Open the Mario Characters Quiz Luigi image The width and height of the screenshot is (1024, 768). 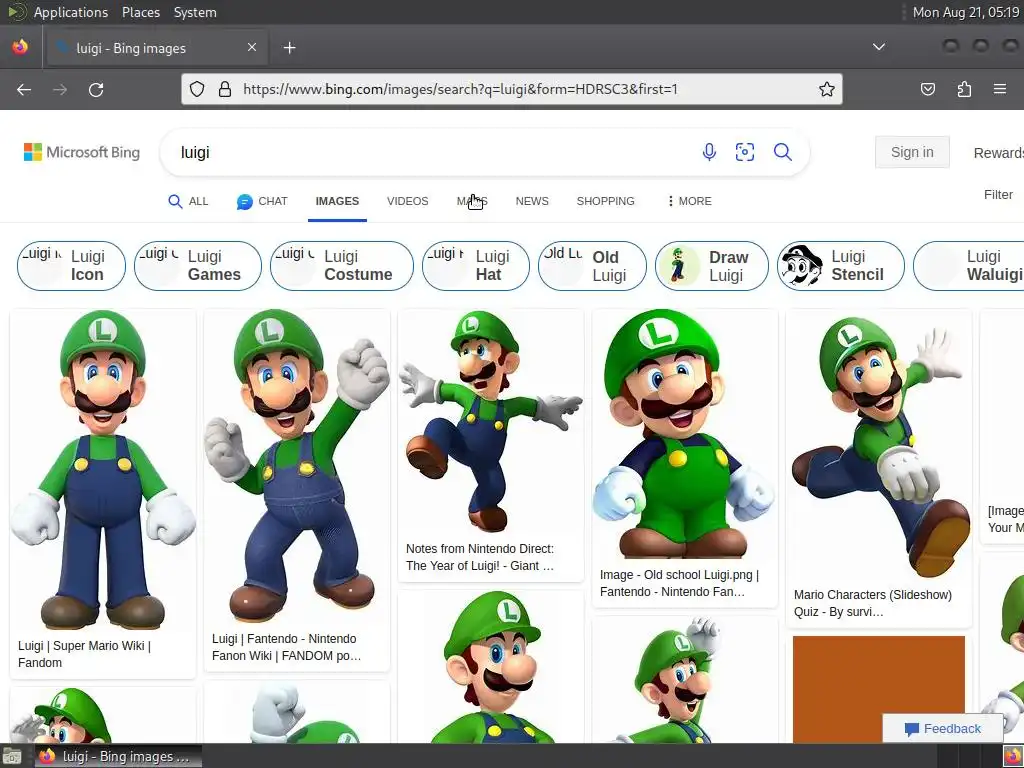[878, 444]
